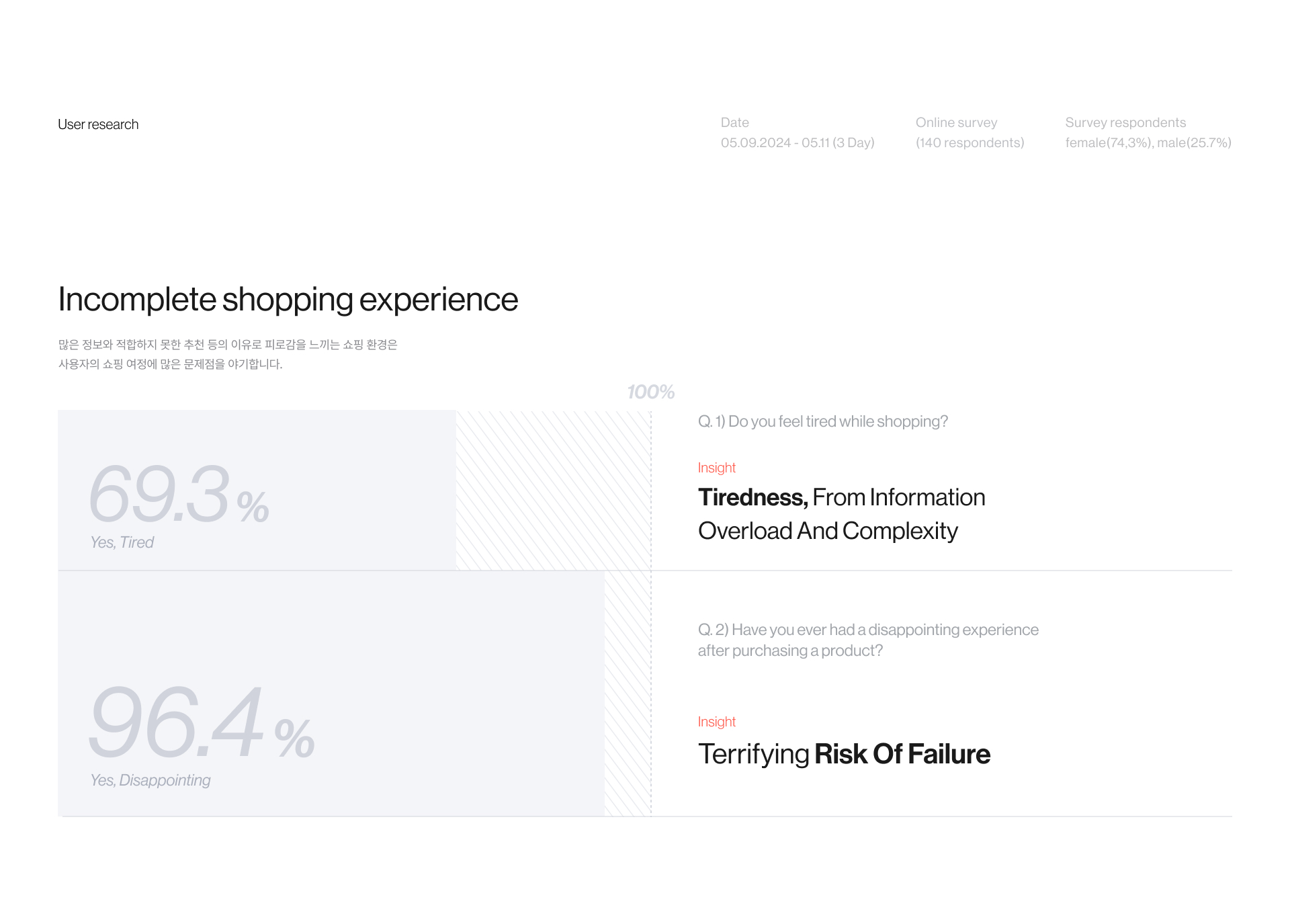Select question 'Do you feel tired while shopping?'
This screenshot has width=1290, height=924.
click(822, 421)
